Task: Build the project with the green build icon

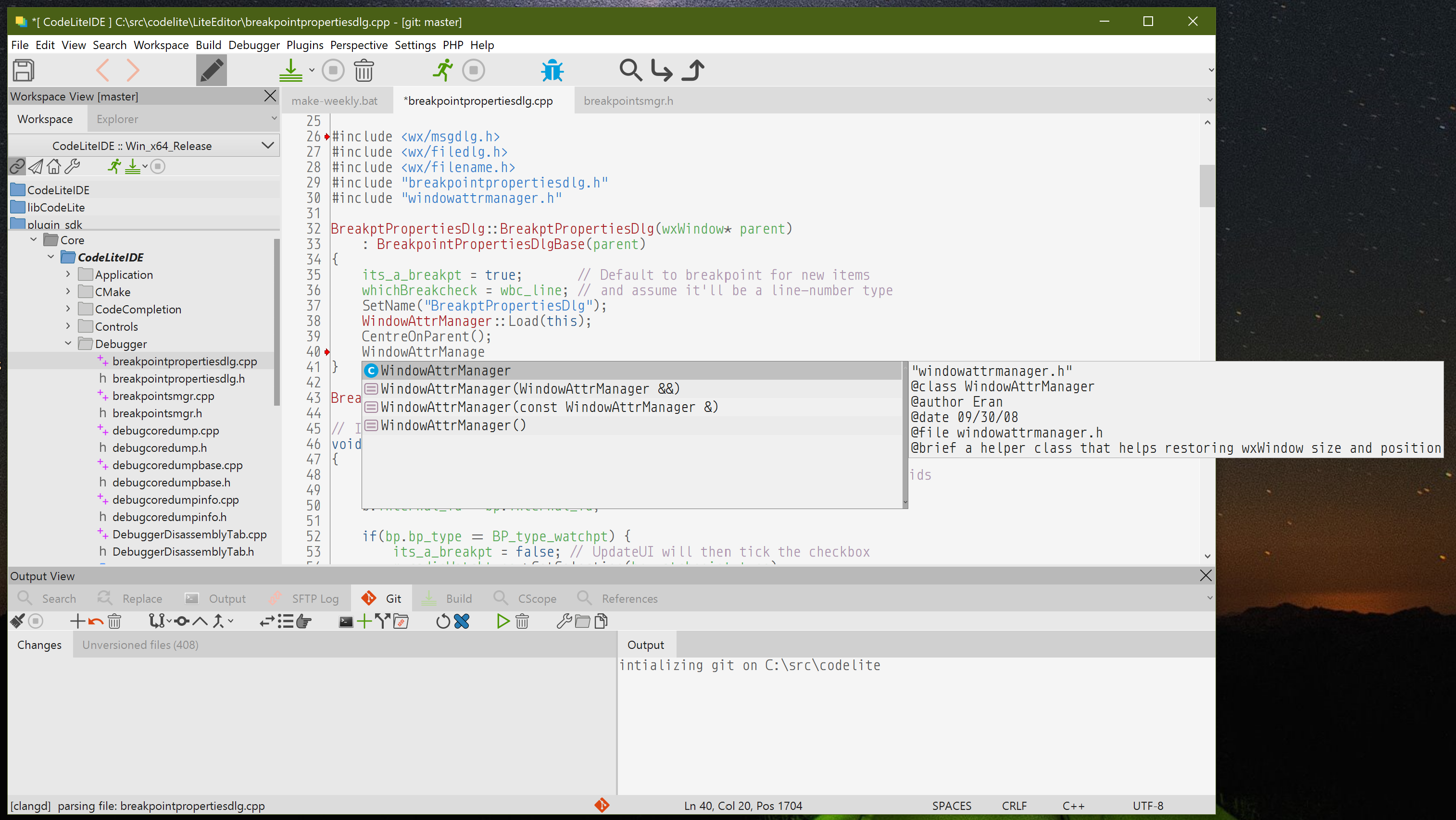Action: click(290, 70)
